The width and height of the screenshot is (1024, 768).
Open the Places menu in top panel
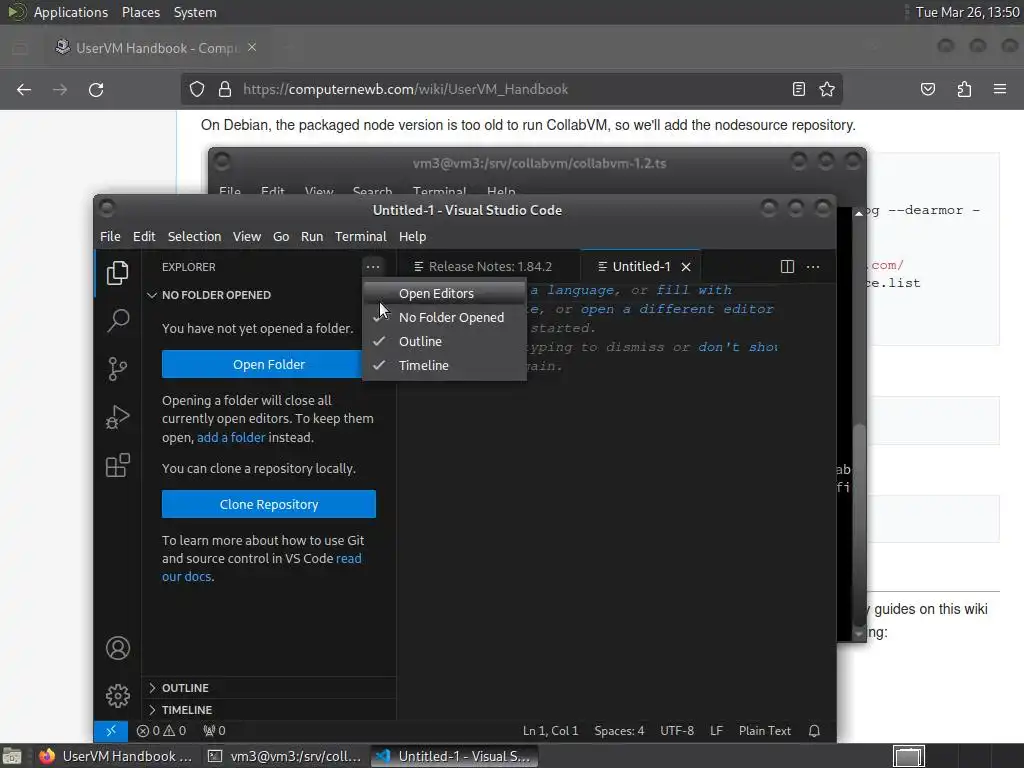pos(141,12)
